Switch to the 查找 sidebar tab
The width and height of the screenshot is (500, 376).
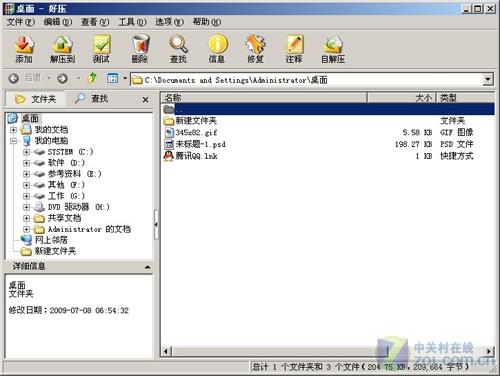click(x=92, y=98)
